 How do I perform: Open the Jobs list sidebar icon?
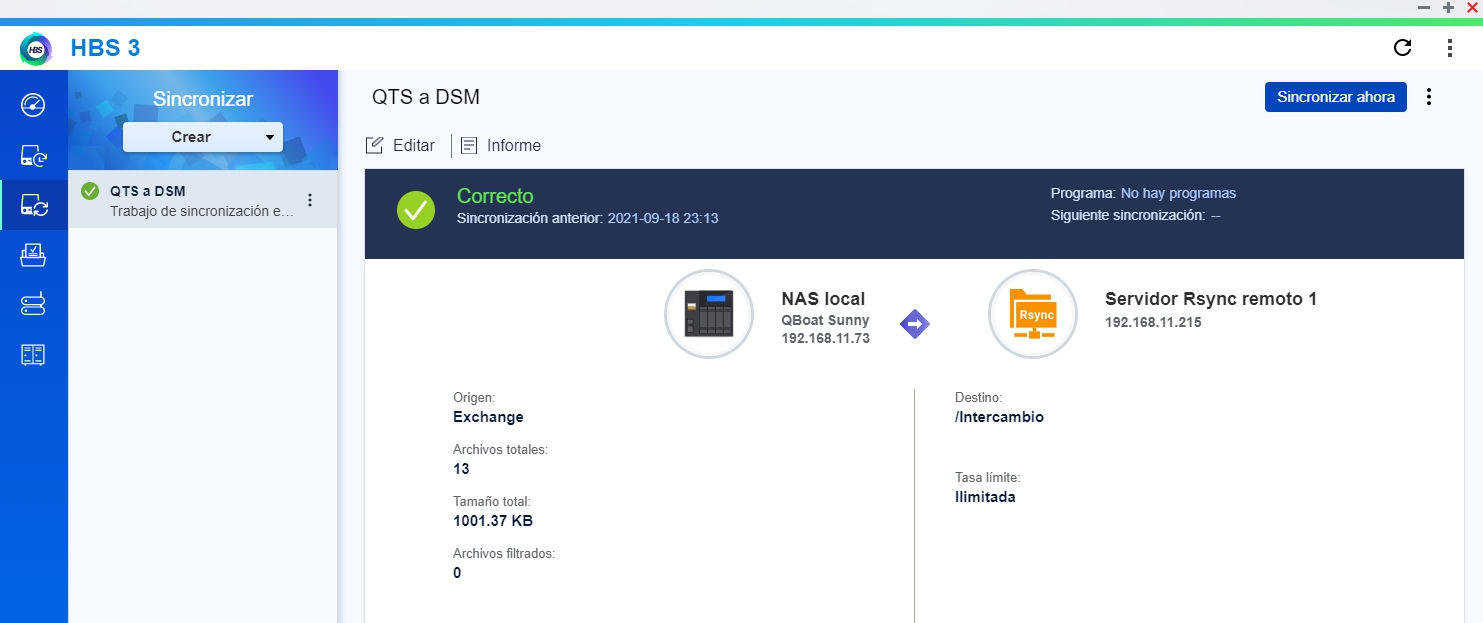(x=33, y=256)
